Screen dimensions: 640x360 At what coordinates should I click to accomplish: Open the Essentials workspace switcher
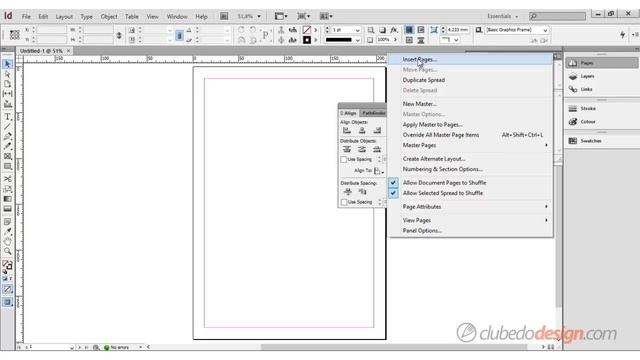click(502, 16)
